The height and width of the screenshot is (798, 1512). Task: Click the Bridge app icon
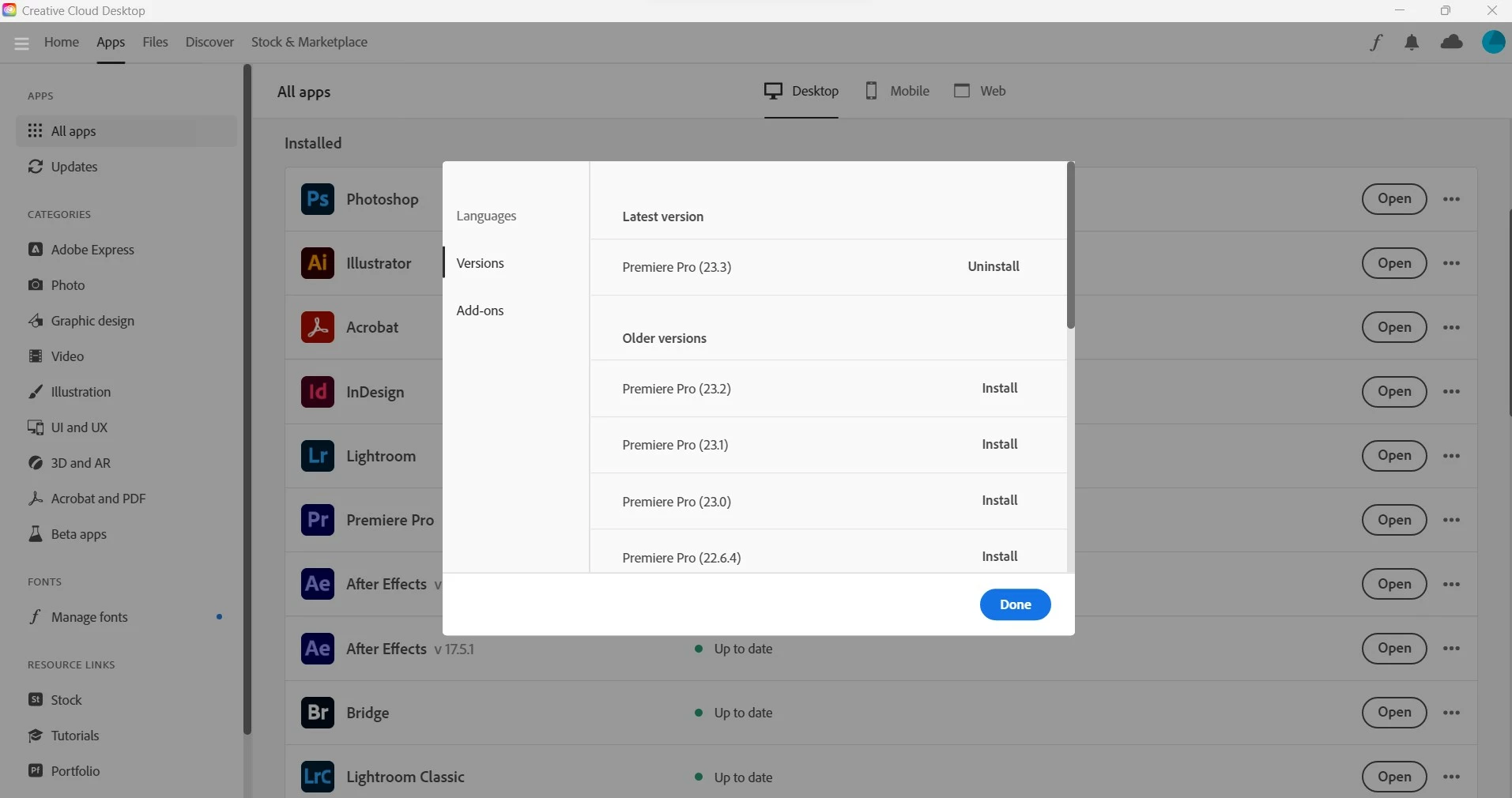pyautogui.click(x=318, y=713)
